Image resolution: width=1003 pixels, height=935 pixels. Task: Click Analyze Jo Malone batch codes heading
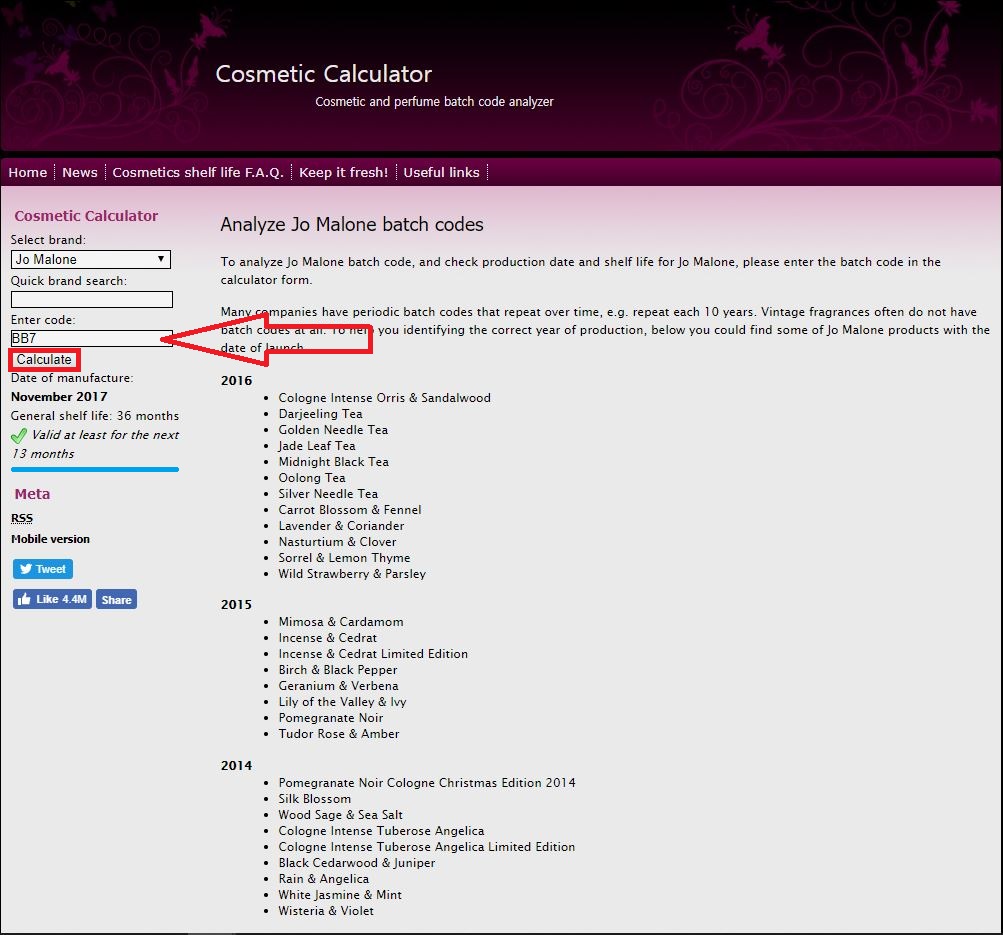coord(352,225)
